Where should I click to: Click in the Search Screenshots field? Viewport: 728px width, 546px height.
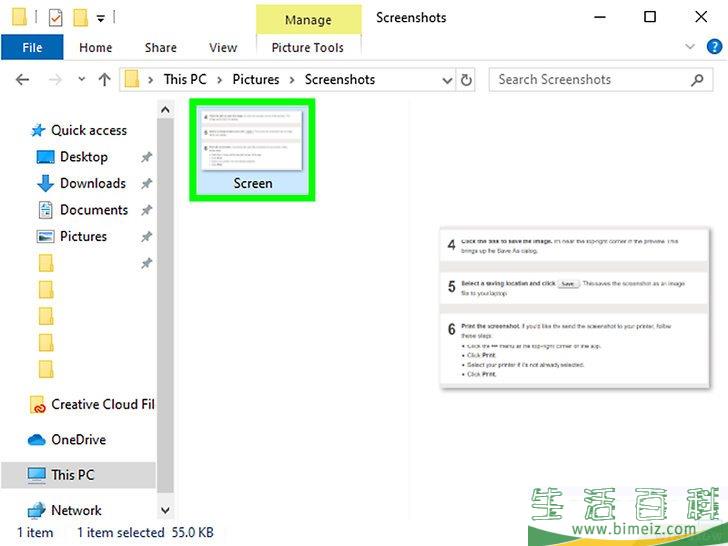tap(585, 80)
